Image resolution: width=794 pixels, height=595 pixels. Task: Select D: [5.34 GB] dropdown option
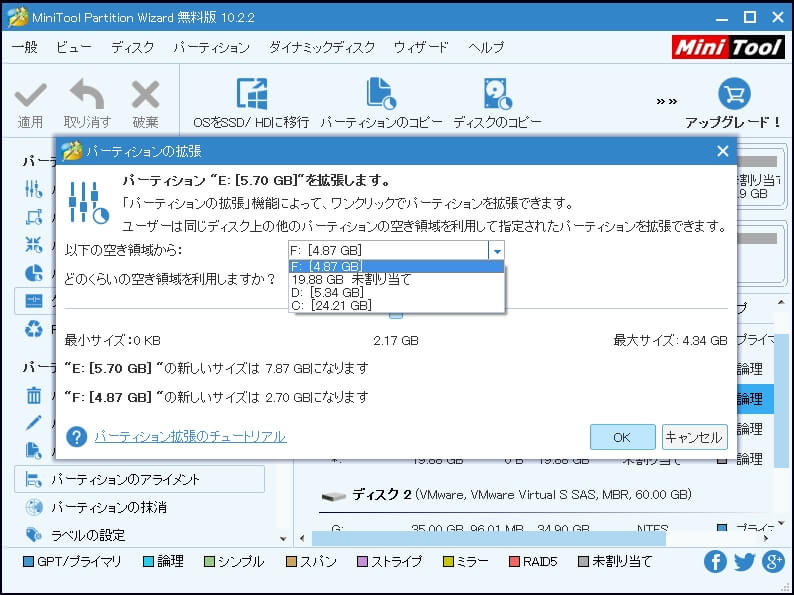point(396,293)
